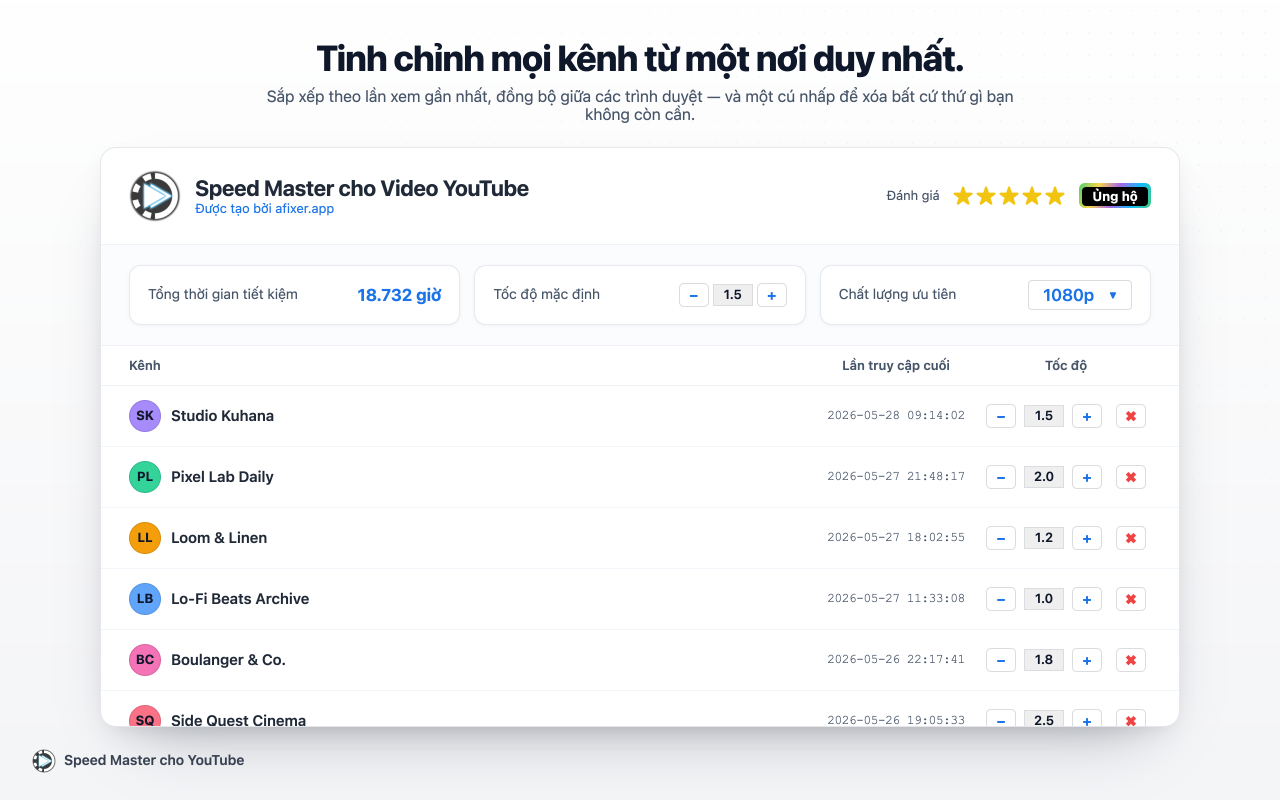This screenshot has height=800, width=1280.
Task: Click the timestamp 2026-05-27 11:33:08
Action: (x=896, y=599)
